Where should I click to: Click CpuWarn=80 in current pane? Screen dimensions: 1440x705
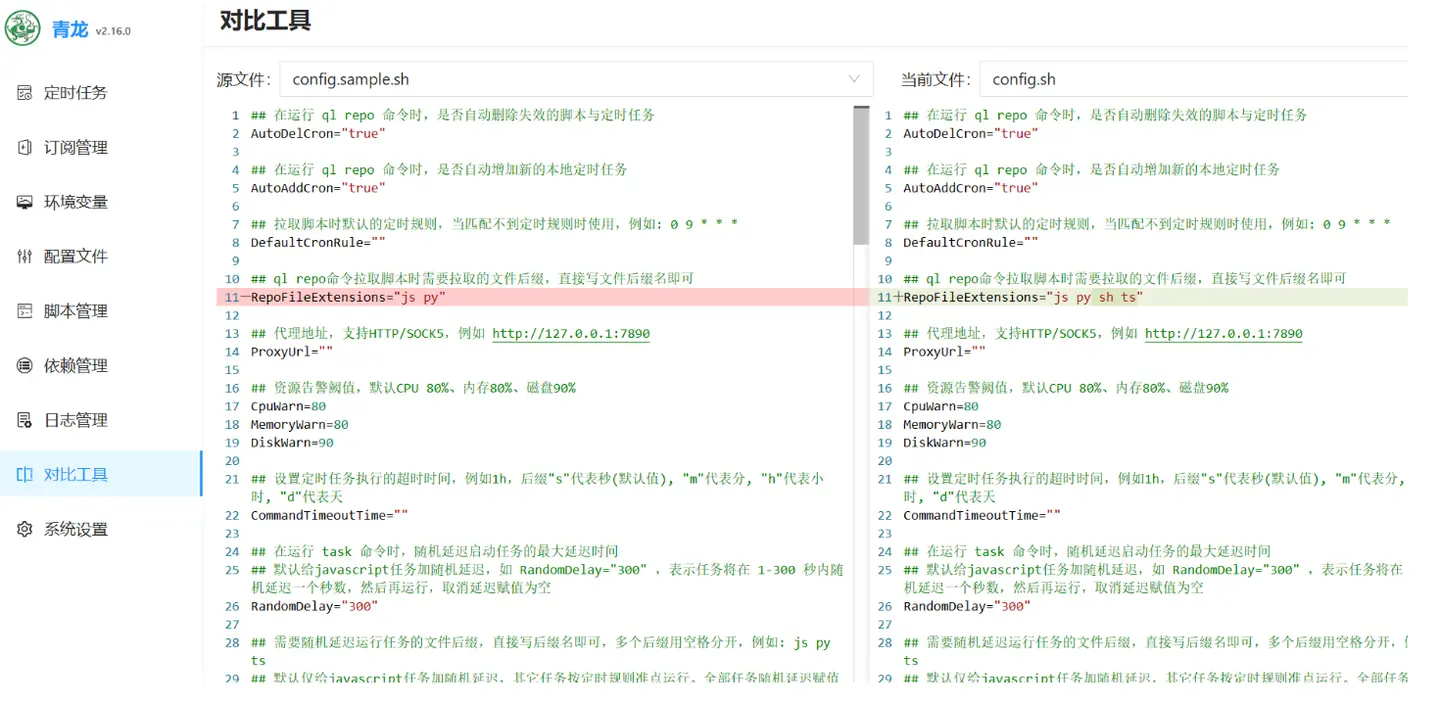point(941,406)
